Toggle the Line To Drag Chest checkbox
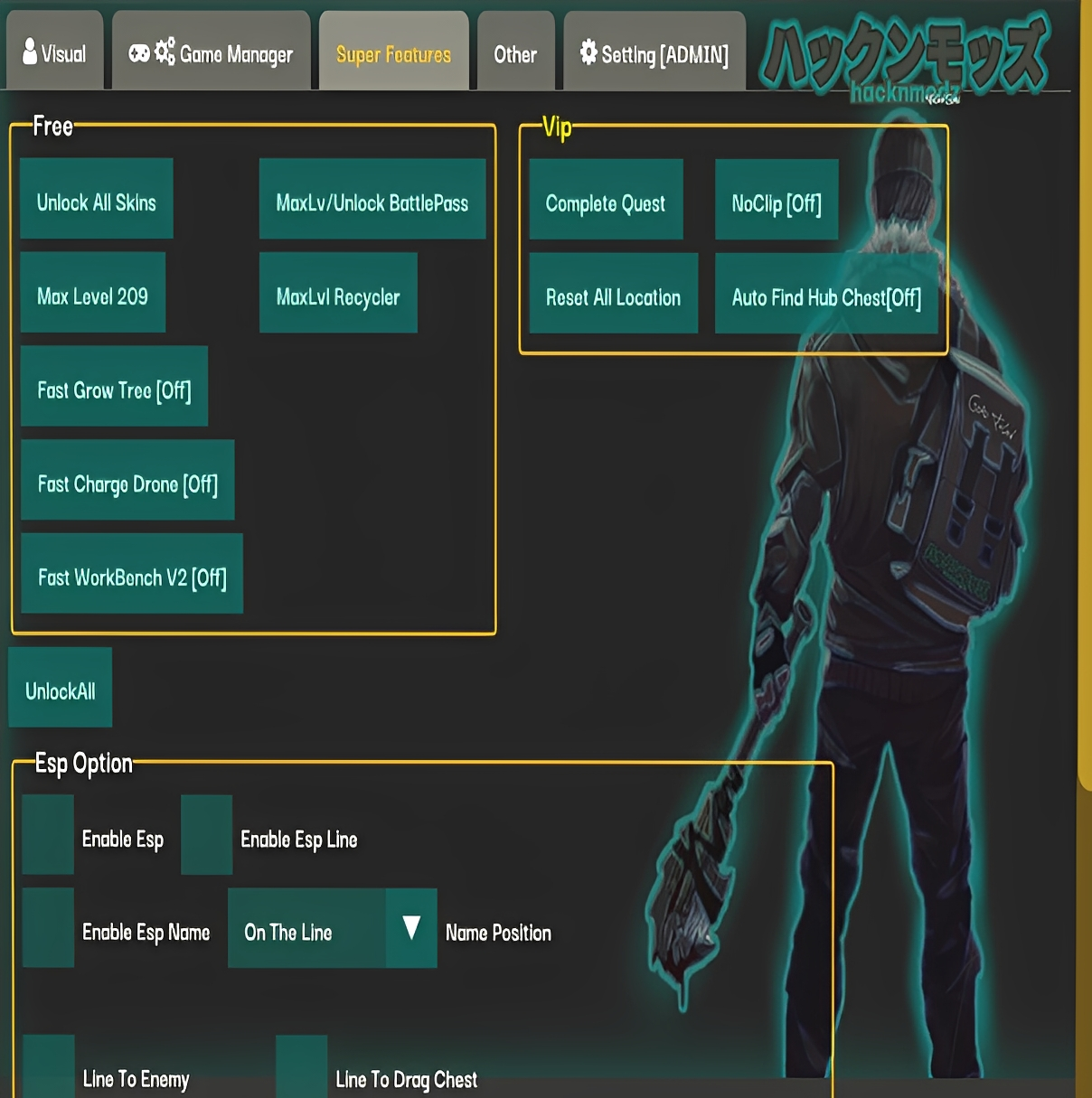This screenshot has height=1098, width=1092. pyautogui.click(x=302, y=1068)
